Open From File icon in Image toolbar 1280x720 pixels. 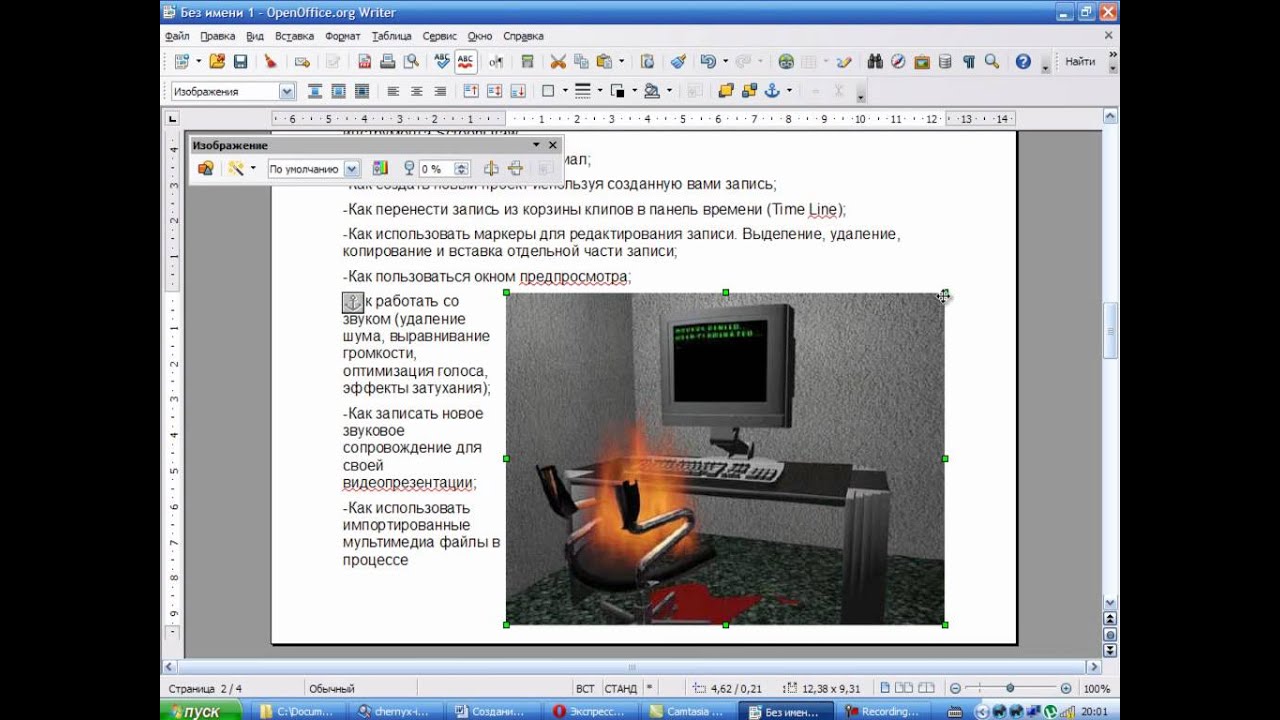205,169
